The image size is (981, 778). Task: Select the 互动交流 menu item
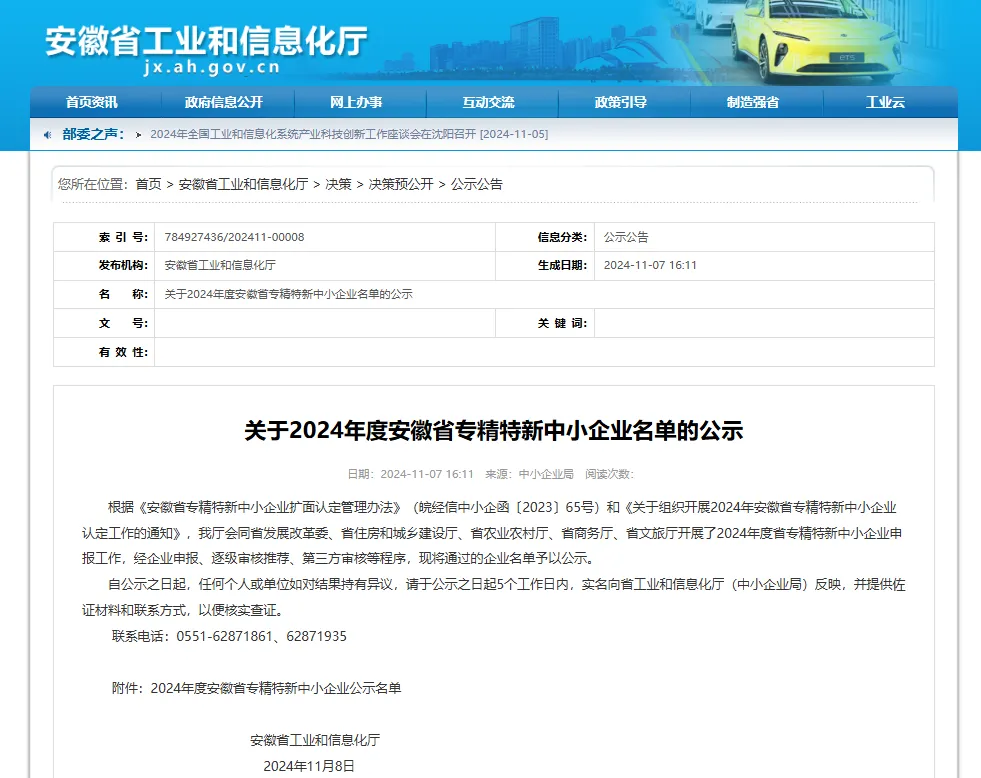point(490,101)
